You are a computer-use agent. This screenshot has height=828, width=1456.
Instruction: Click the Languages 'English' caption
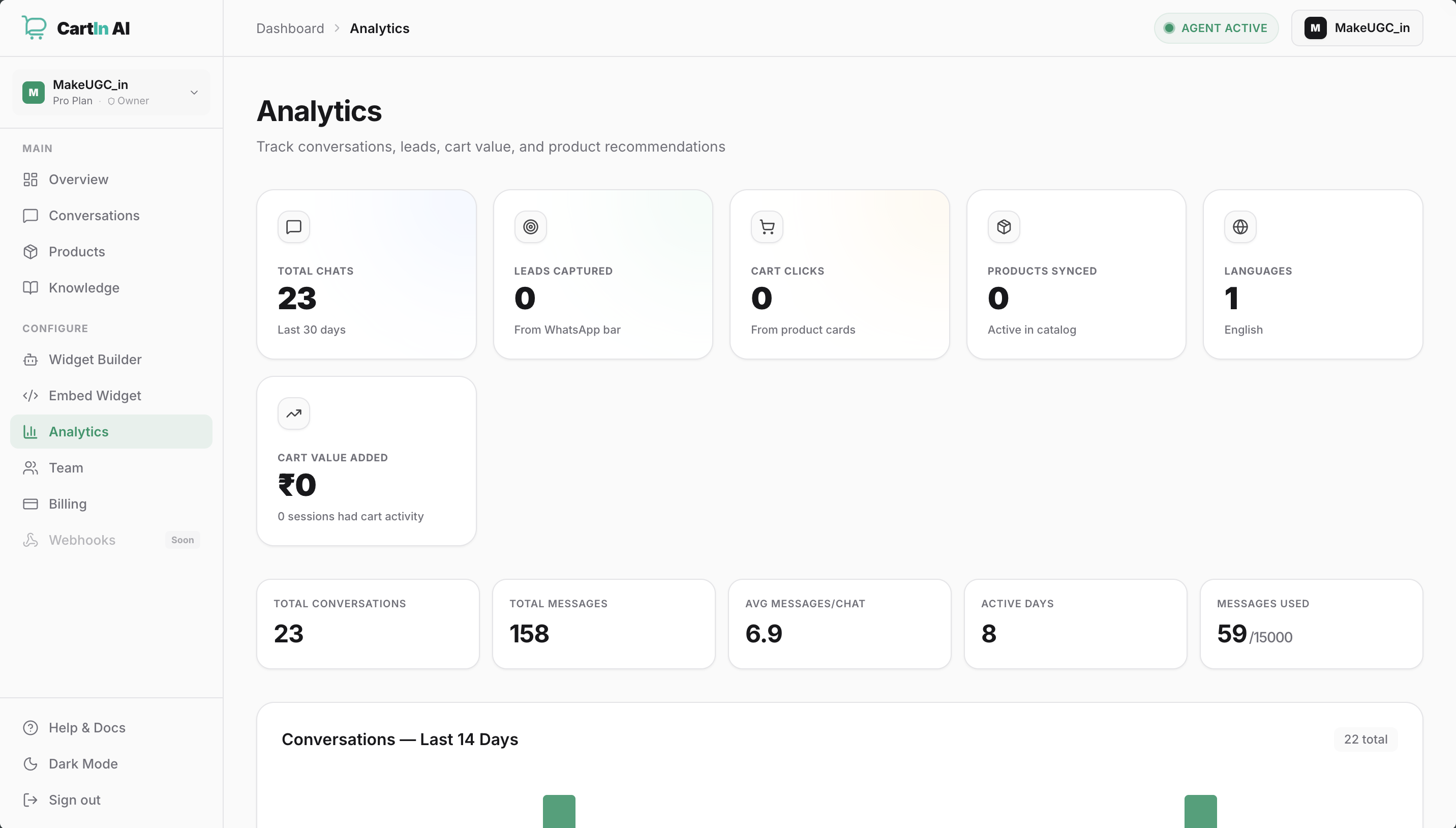click(1243, 330)
